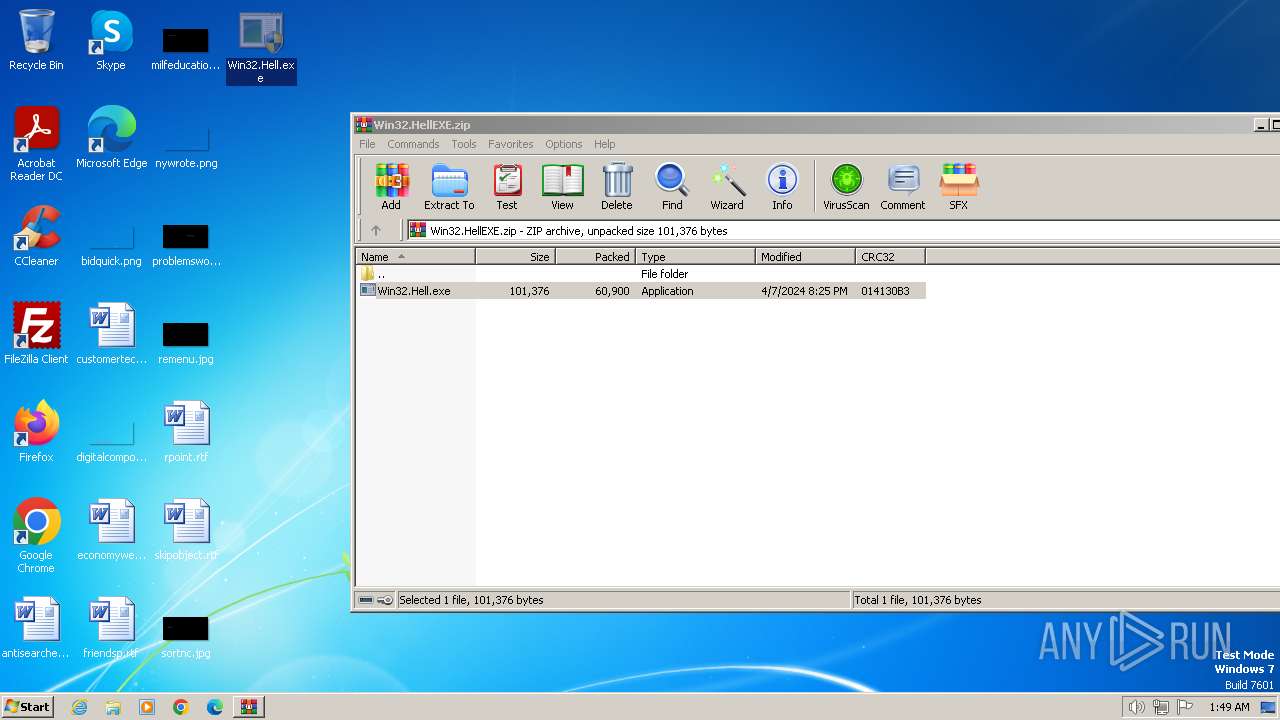Image resolution: width=1280 pixels, height=720 pixels.
Task: Sort the list by Size column
Action: point(515,257)
